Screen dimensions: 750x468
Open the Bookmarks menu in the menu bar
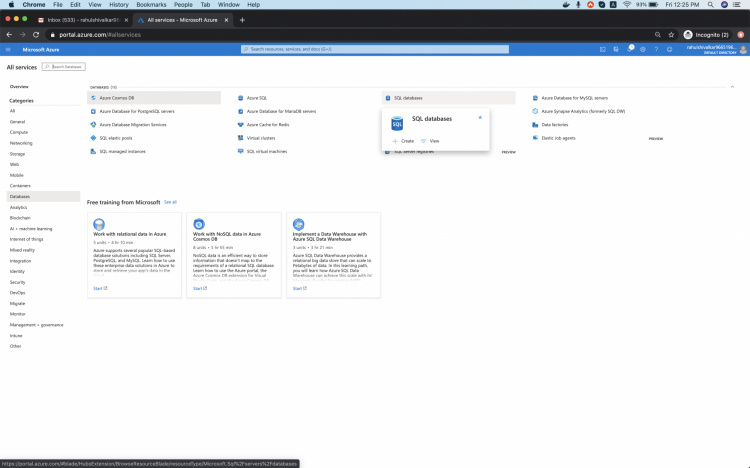coord(151,5)
